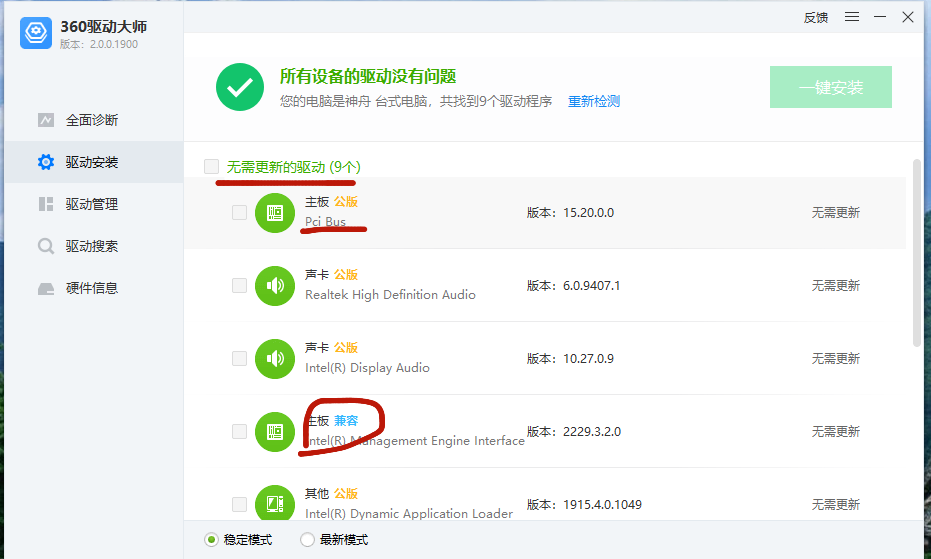Click the driver list vertical scrollbar
Image resolution: width=931 pixels, height=559 pixels.
(x=917, y=252)
